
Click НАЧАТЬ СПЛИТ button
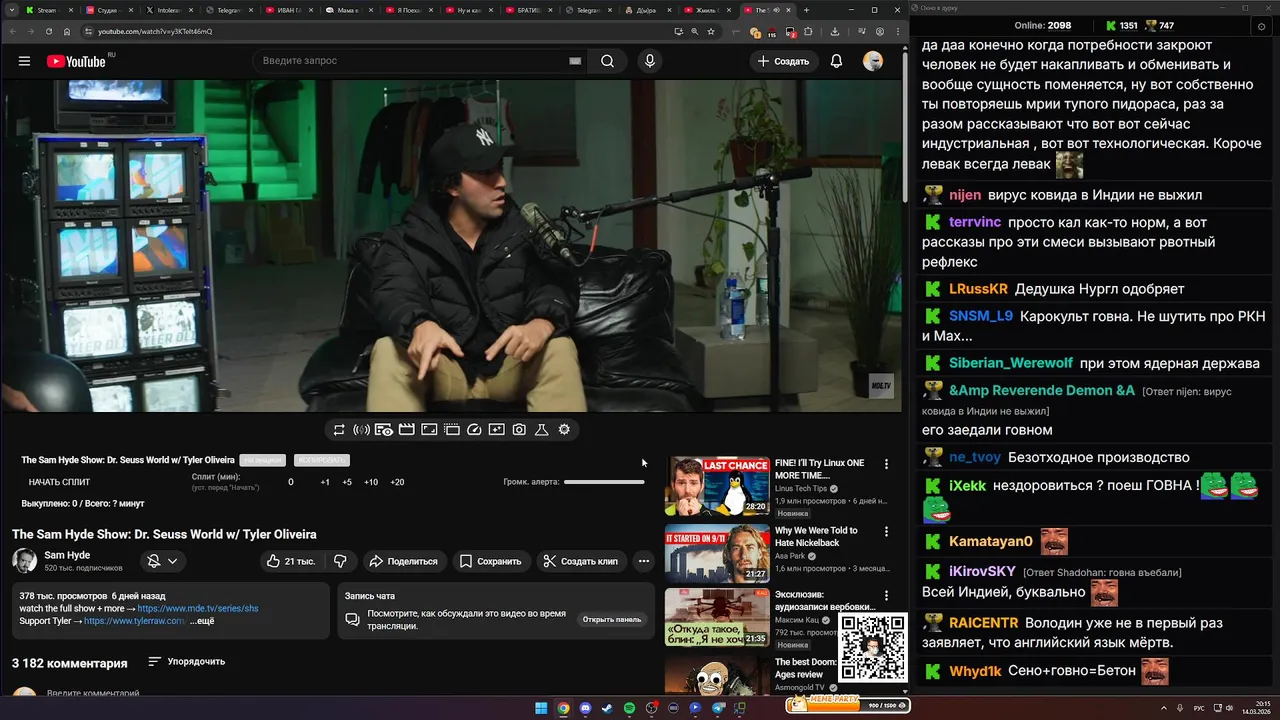(x=59, y=482)
